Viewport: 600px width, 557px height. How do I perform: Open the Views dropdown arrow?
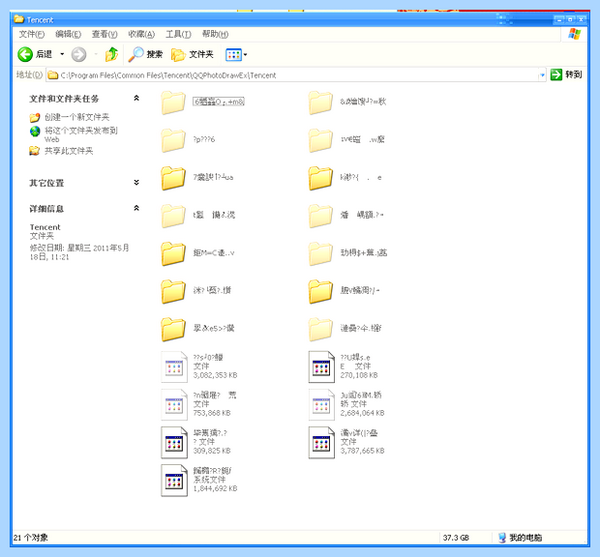[245, 55]
